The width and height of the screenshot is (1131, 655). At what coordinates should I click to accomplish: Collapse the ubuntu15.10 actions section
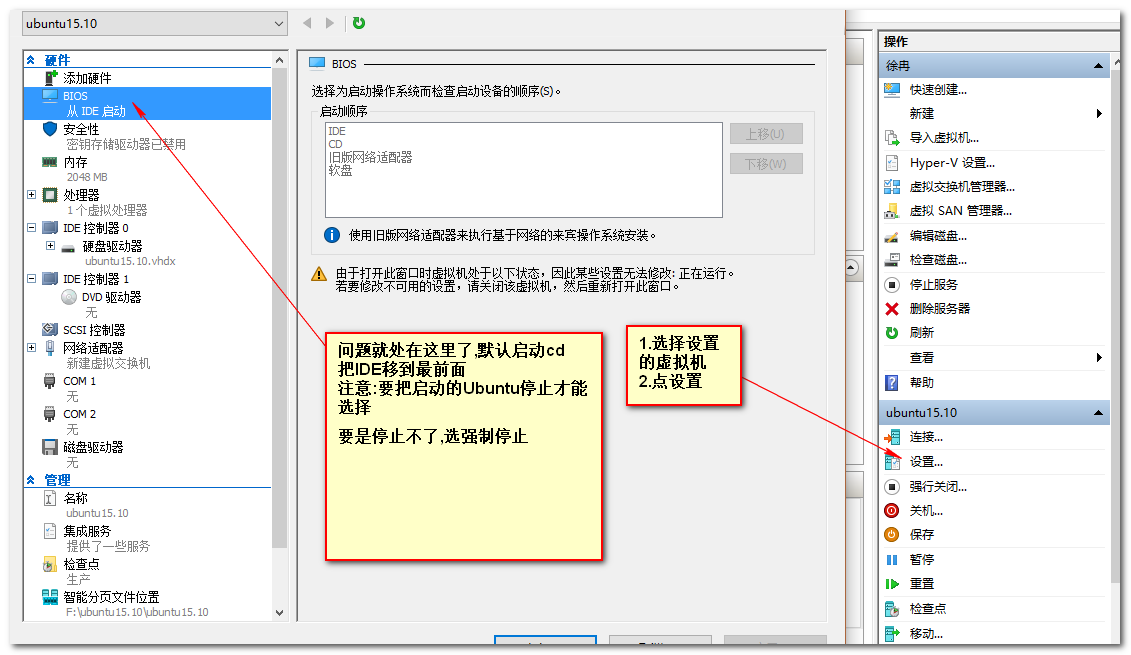coord(1099,413)
